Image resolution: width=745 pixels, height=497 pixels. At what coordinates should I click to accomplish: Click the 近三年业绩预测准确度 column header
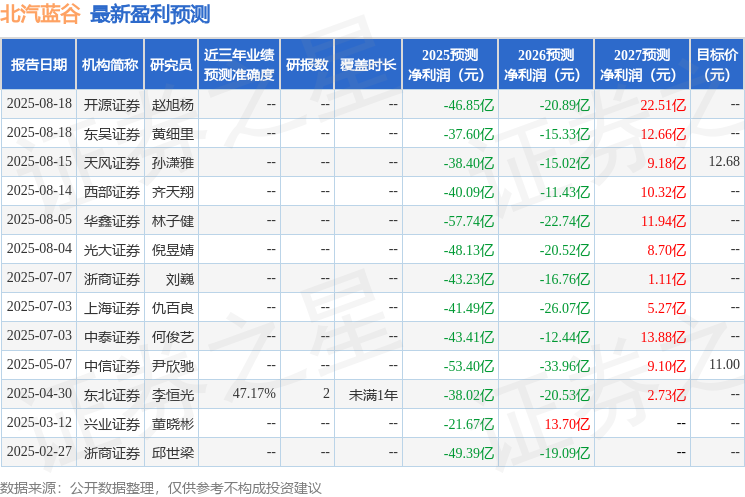pos(239,65)
